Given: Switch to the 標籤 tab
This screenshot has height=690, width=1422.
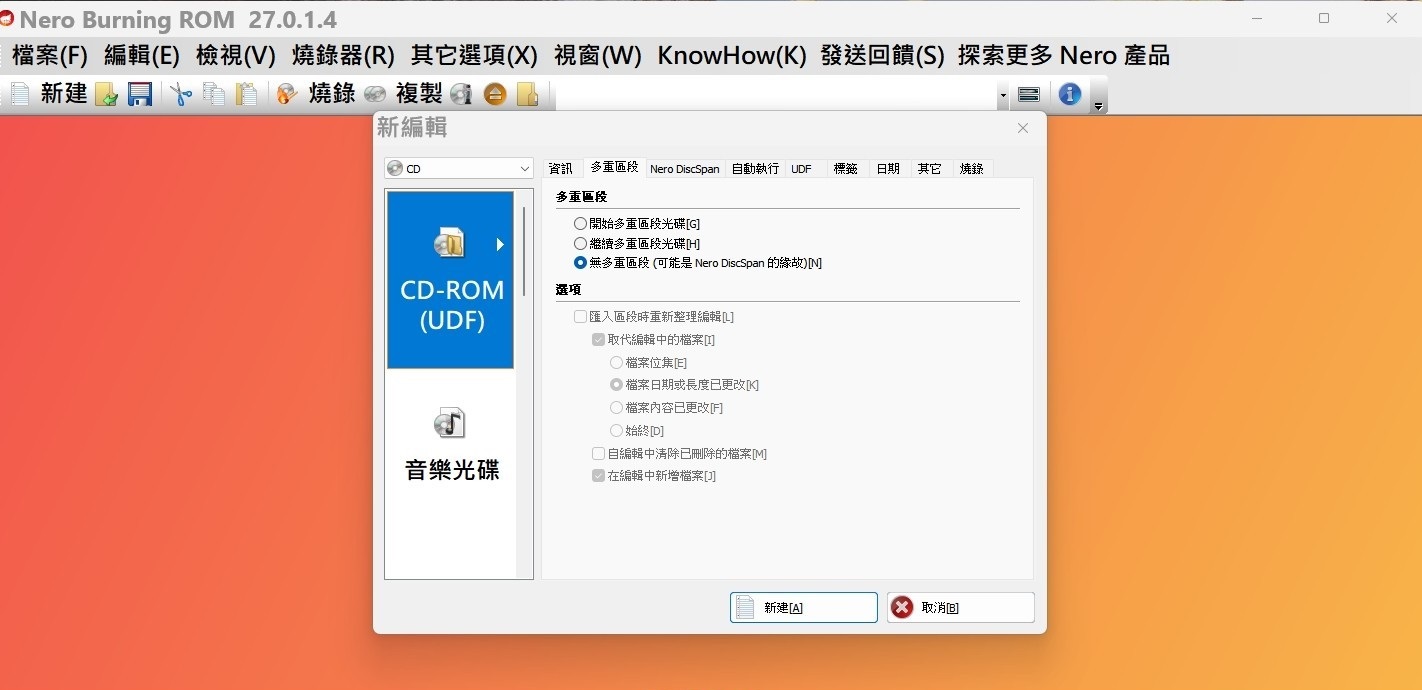Looking at the screenshot, I should coord(846,169).
